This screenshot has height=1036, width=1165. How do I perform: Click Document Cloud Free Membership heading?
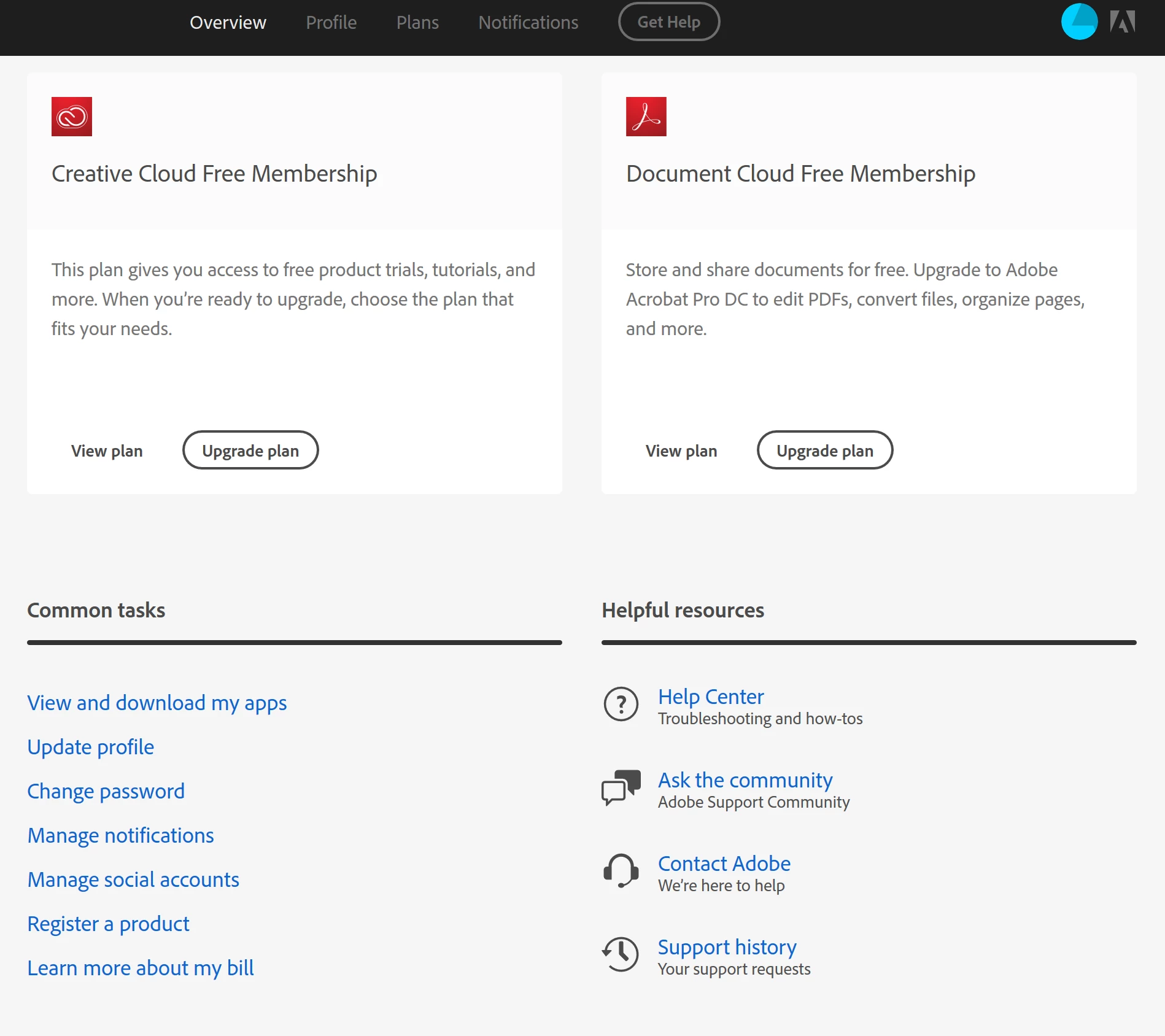click(800, 174)
